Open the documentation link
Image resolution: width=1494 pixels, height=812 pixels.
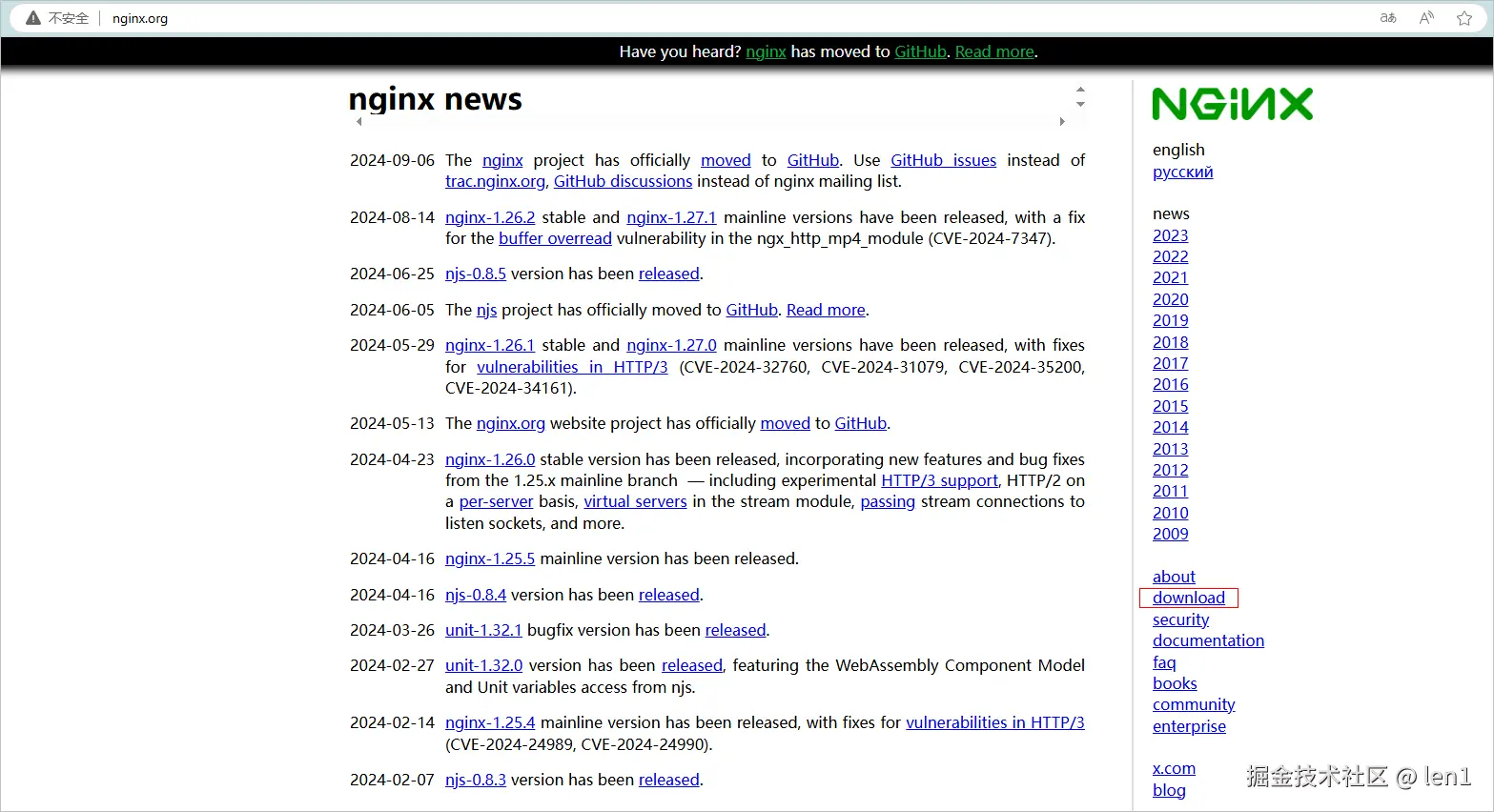tap(1208, 640)
